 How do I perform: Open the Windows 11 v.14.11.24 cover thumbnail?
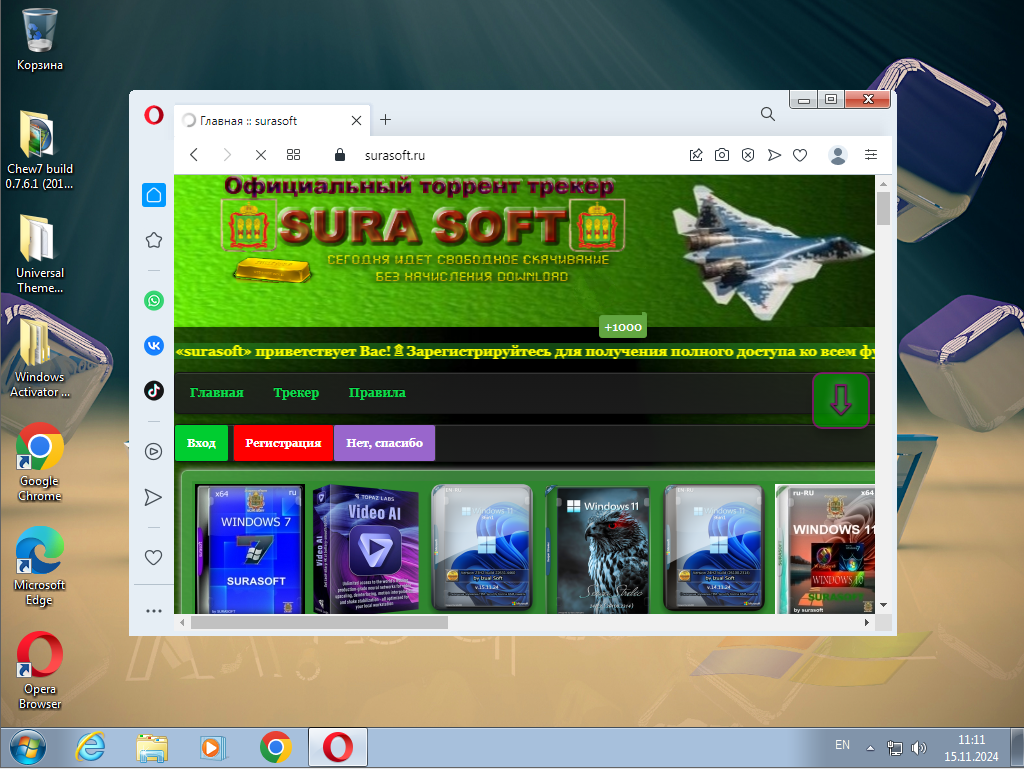714,548
